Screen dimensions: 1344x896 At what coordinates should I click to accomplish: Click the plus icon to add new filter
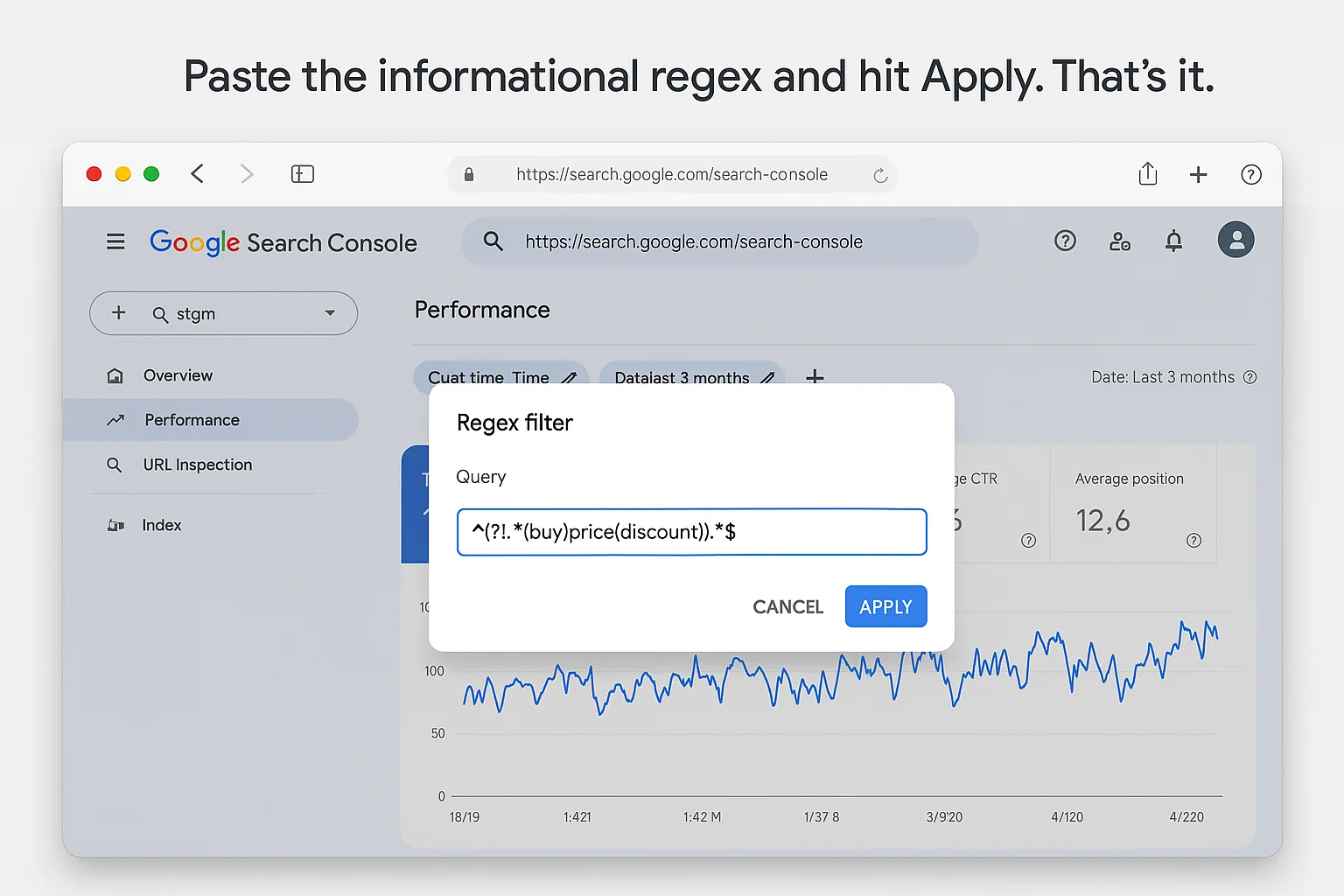point(815,377)
